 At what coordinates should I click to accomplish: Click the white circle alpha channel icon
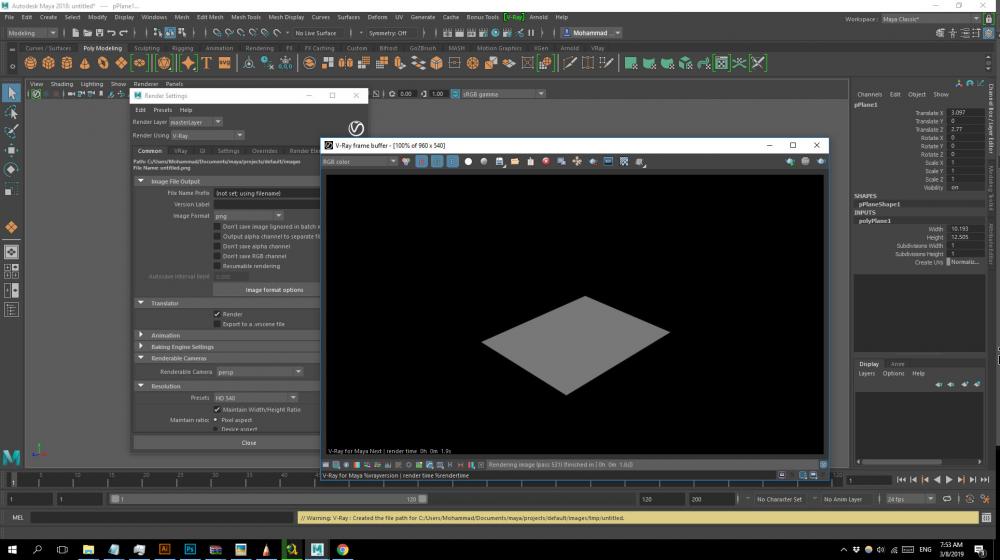pyautogui.click(x=468, y=161)
